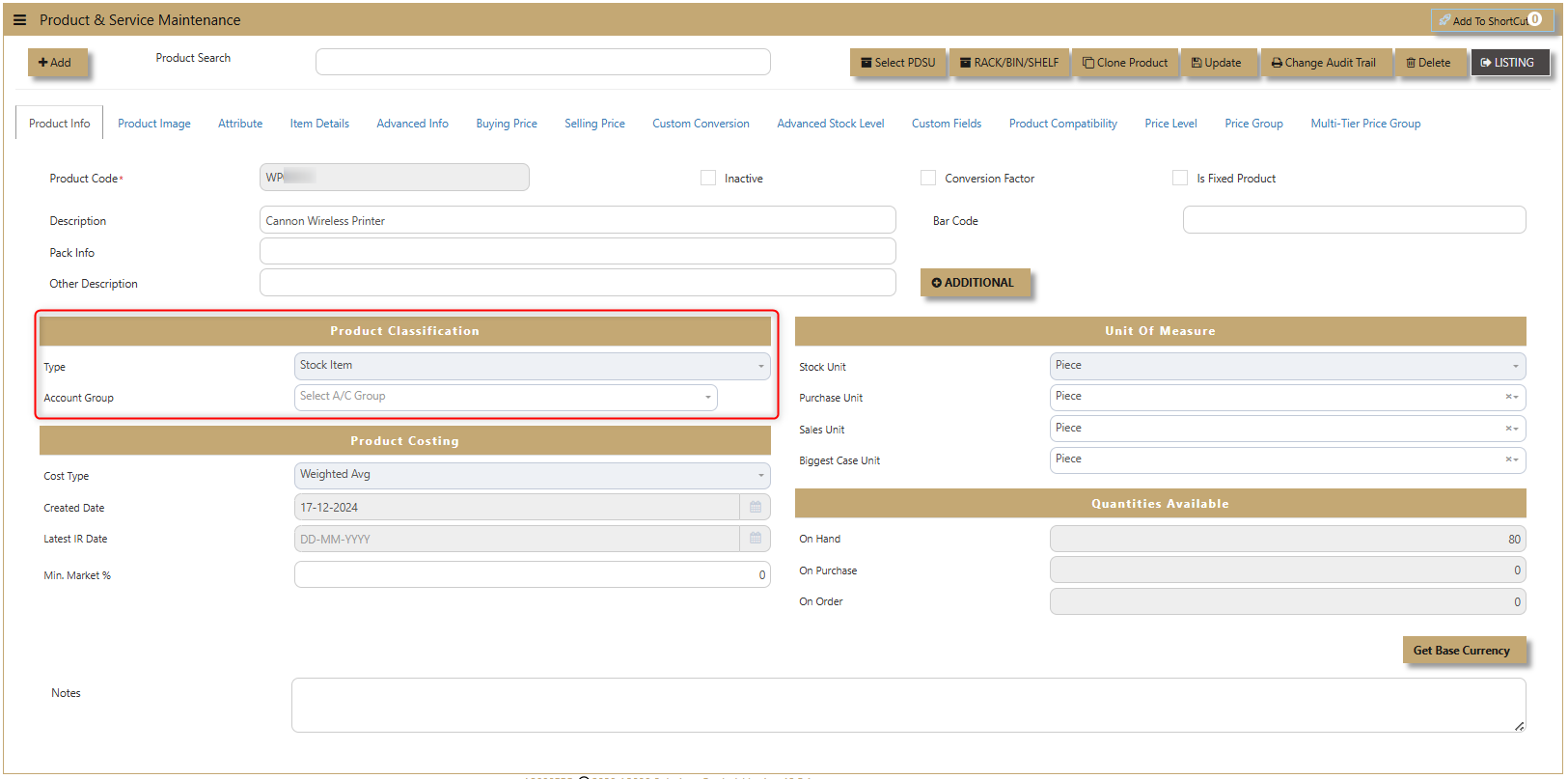Toggle the Inactive checkbox
Image resolution: width=1568 pixels, height=779 pixels.
[x=708, y=178]
